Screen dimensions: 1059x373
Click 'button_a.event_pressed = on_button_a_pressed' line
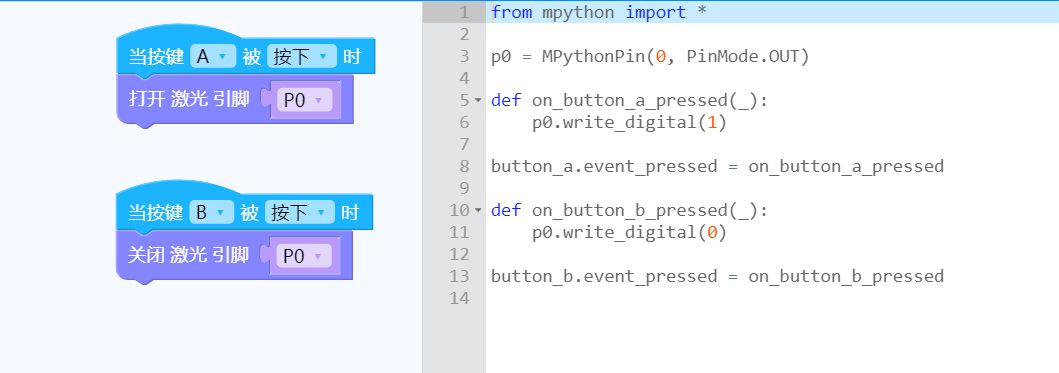point(717,166)
